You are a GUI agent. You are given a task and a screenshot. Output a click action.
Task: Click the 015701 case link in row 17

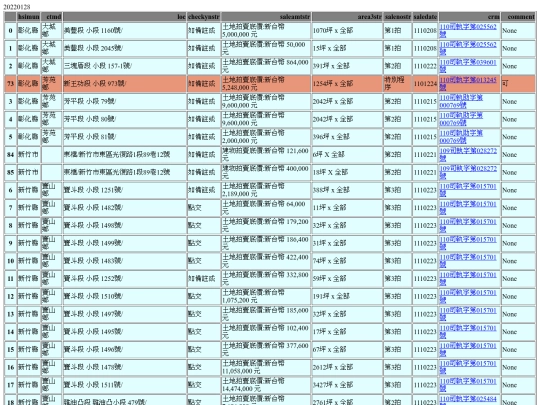(468, 385)
